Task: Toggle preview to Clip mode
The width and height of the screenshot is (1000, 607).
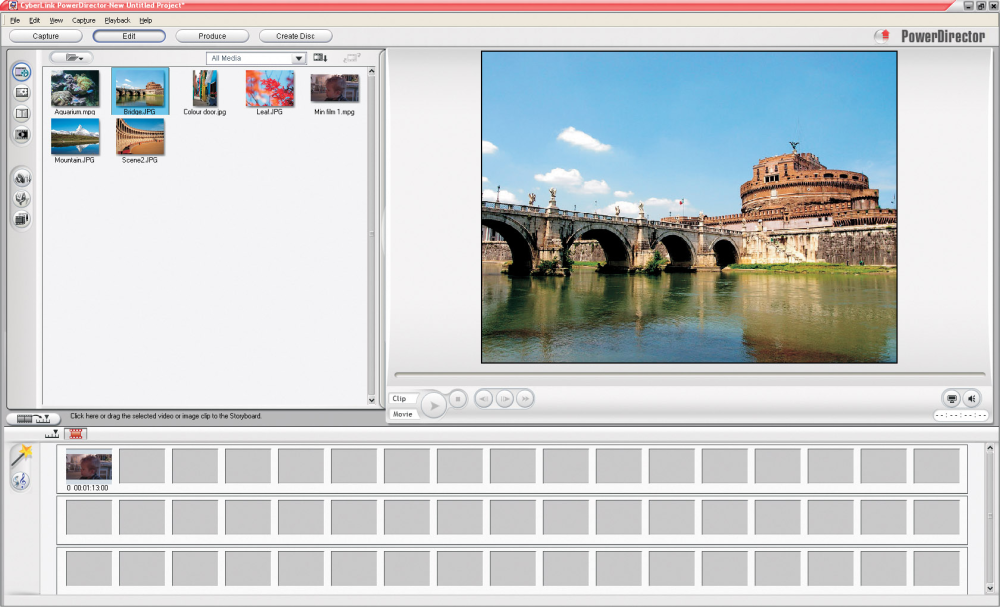Action: click(401, 398)
